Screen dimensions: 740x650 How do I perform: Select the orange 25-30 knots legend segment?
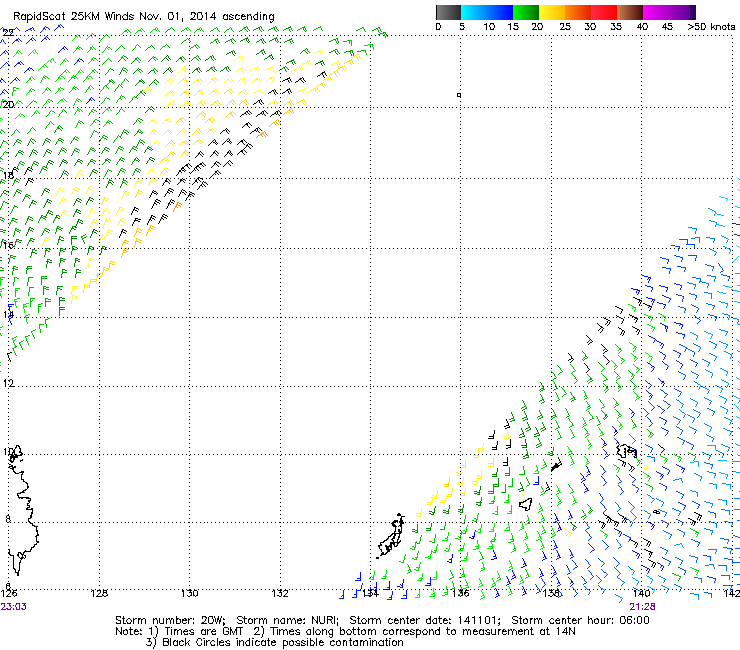pos(578,12)
